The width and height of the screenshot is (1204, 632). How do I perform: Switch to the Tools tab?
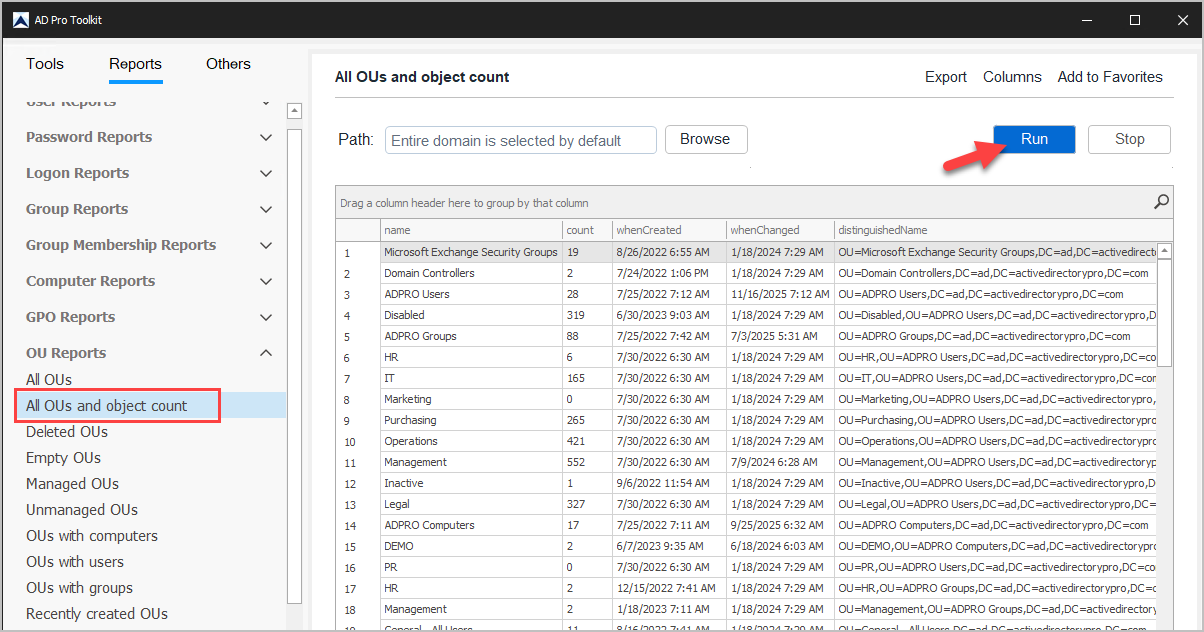(x=45, y=64)
